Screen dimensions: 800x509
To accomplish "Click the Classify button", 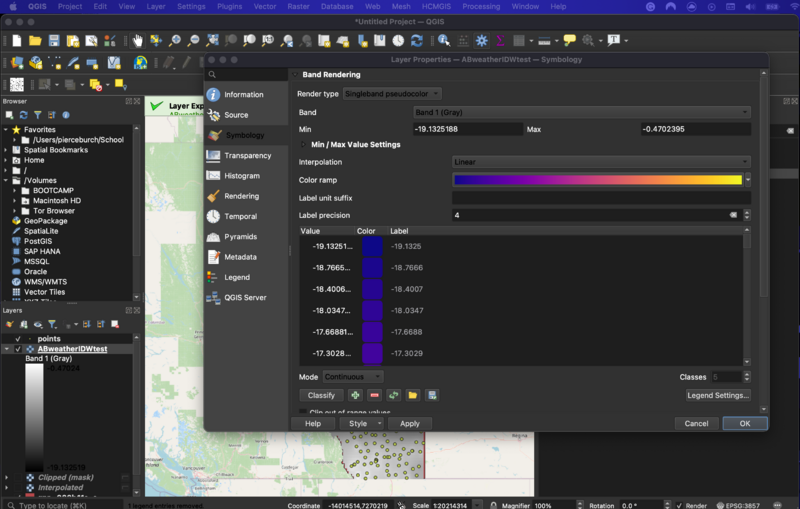I will pos(321,395).
